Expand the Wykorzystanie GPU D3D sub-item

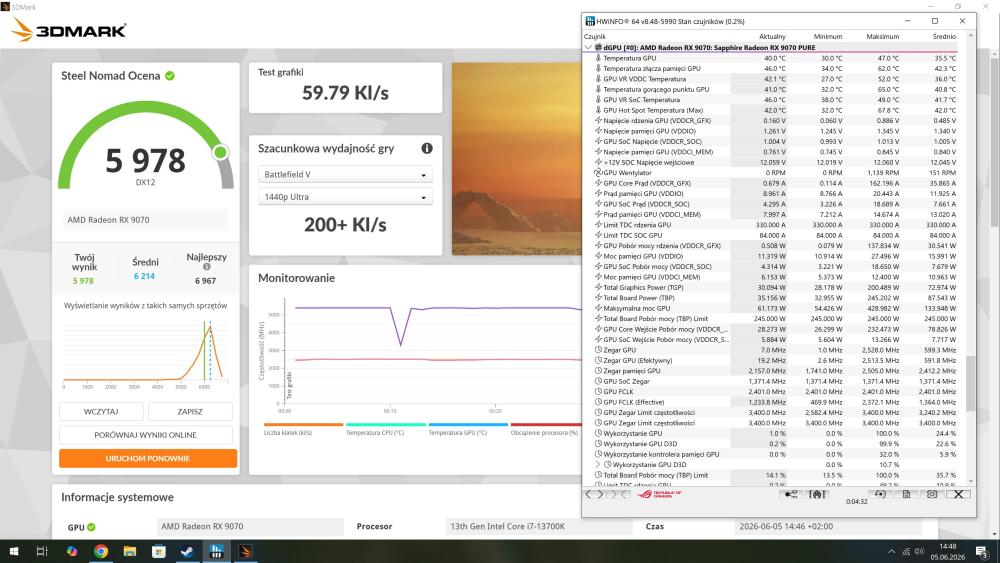598,465
